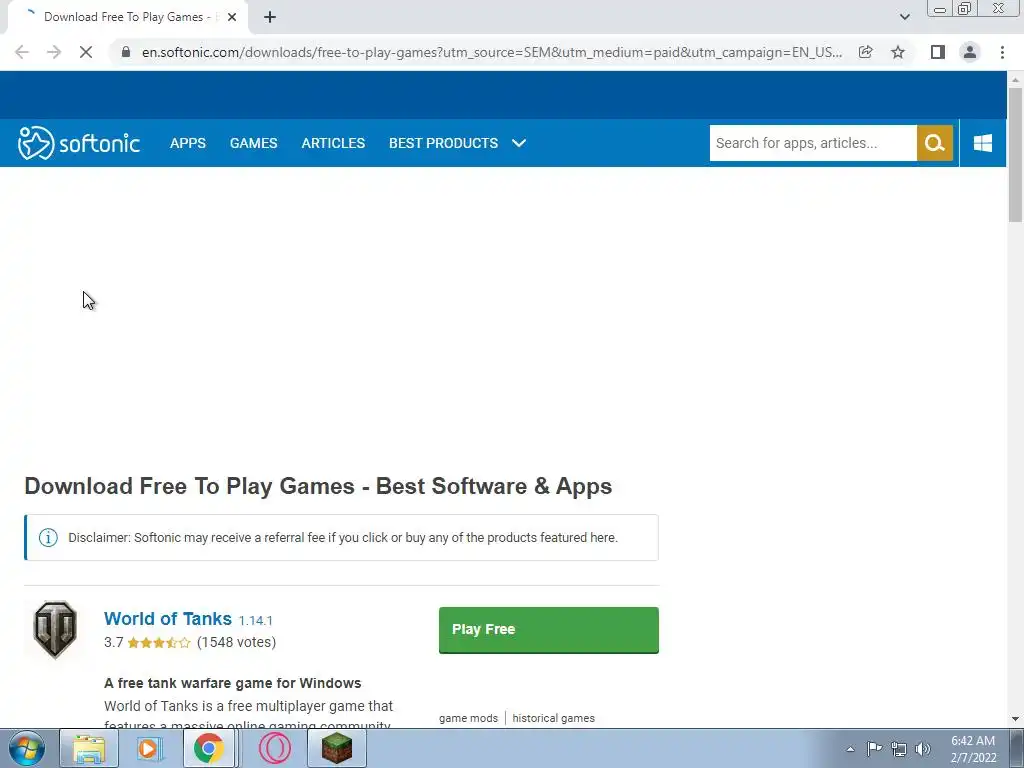Show hidden system tray icons
Screen dimensions: 1024x768
tap(850, 749)
